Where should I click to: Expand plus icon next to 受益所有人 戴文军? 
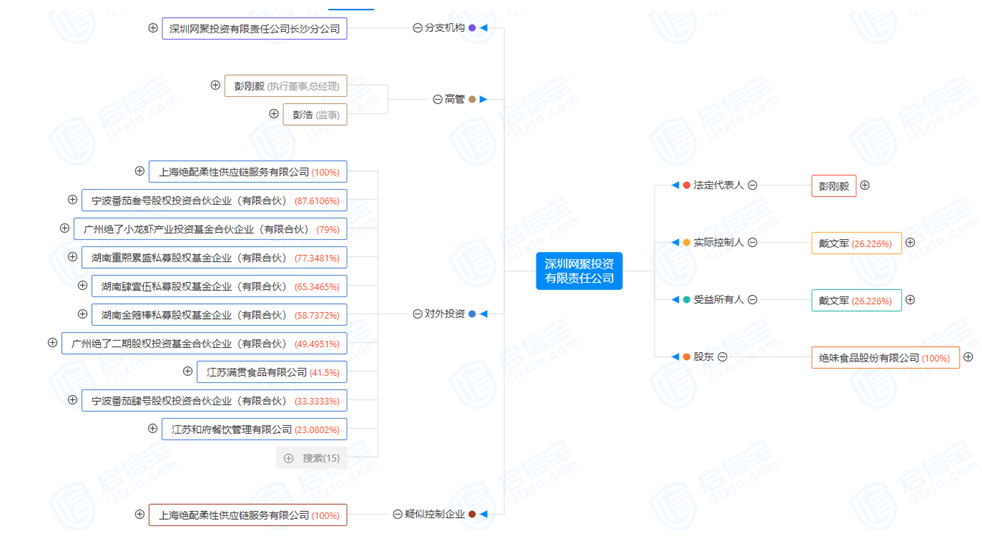tap(910, 299)
